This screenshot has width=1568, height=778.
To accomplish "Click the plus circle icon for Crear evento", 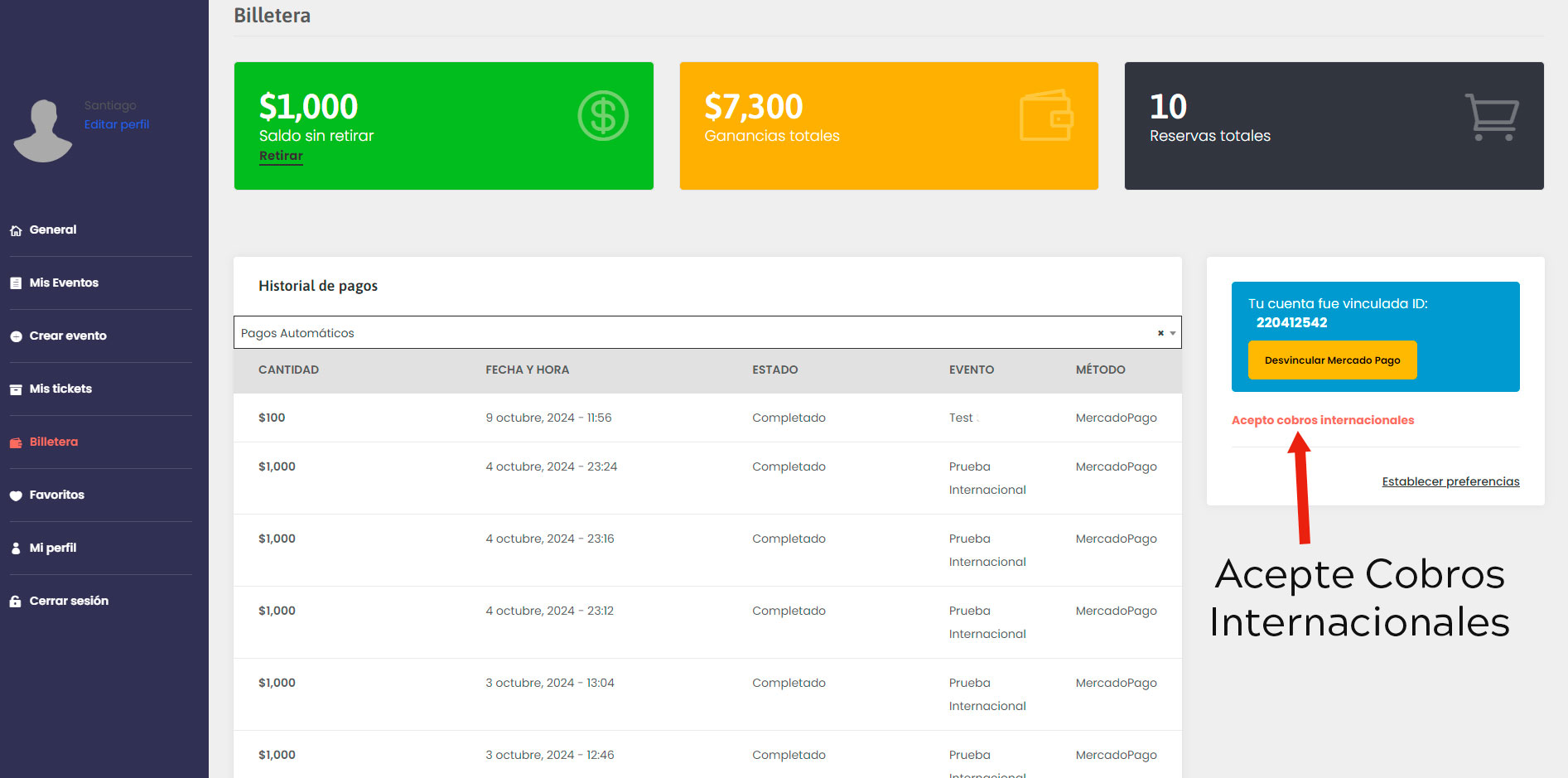I will point(16,336).
